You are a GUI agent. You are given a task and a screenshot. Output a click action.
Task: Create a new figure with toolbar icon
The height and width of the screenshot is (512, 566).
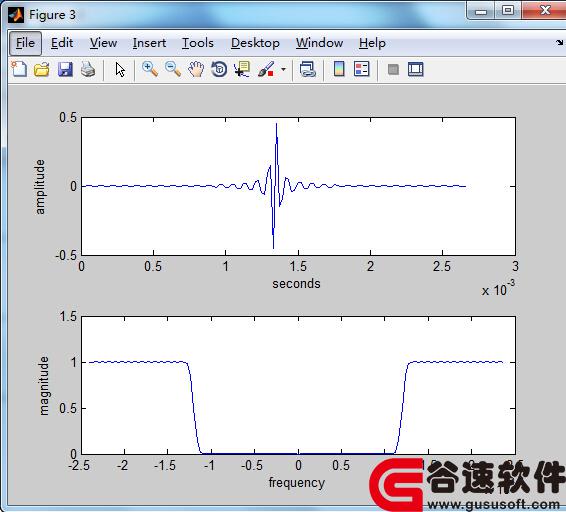click(19, 69)
